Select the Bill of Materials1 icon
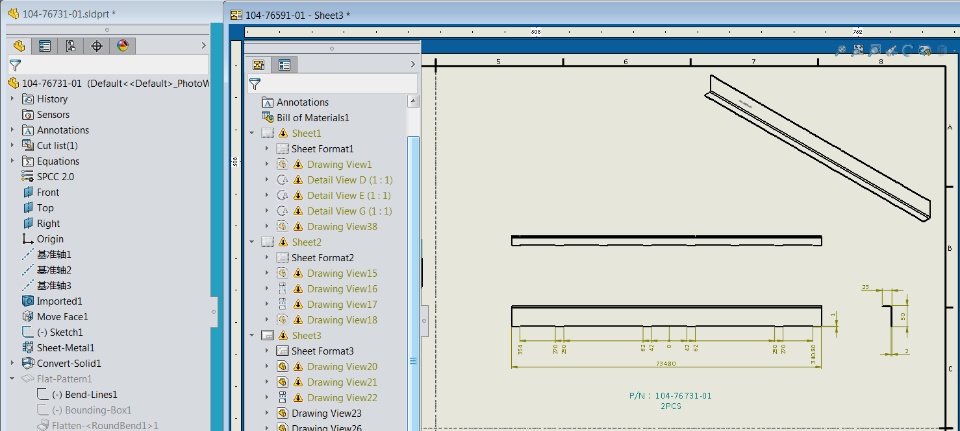Screen dimensions: 960x431 [x=267, y=118]
